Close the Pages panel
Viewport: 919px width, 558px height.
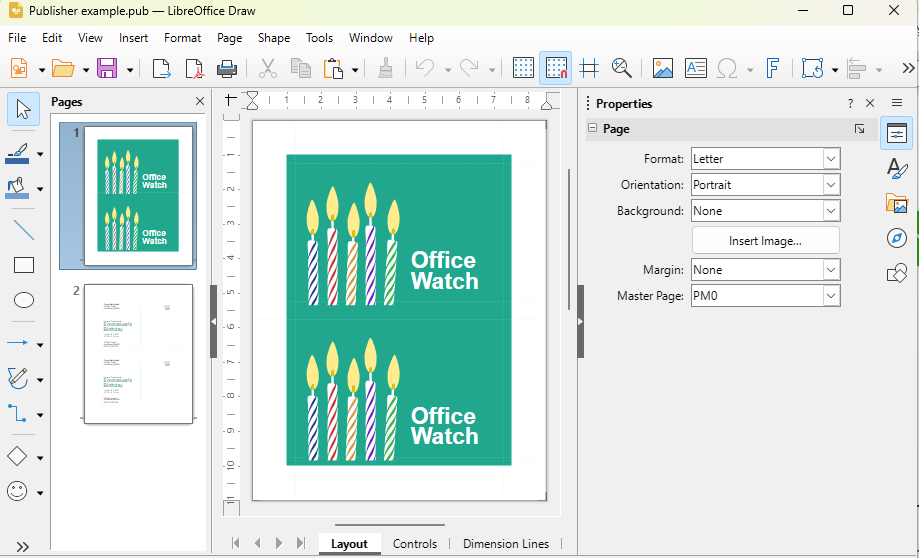click(x=200, y=101)
